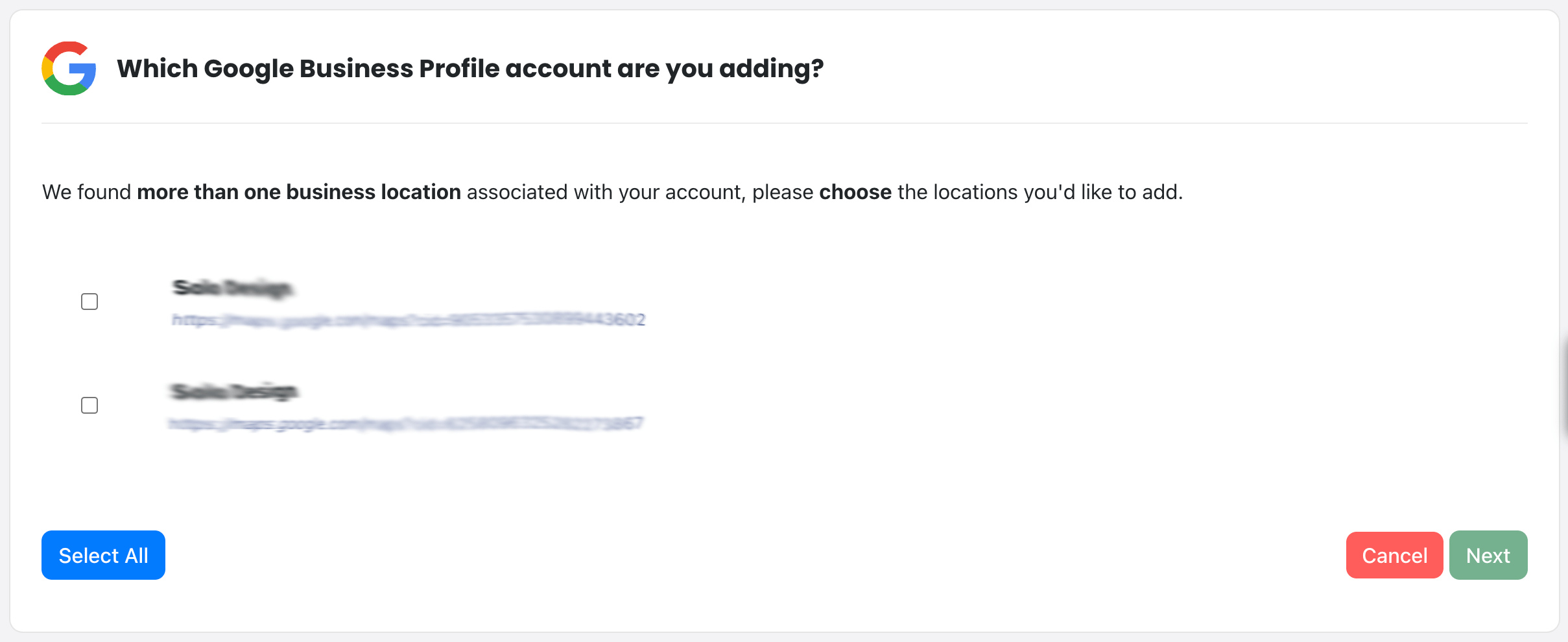Screen dimensions: 1568x642
Task: Click the scrollbar handle on the right edge
Action: click(1564, 389)
